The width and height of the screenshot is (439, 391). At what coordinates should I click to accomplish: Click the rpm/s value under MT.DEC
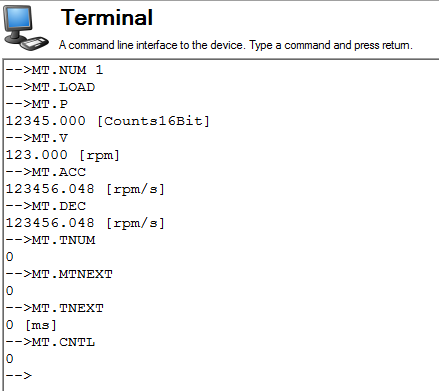(x=85, y=223)
